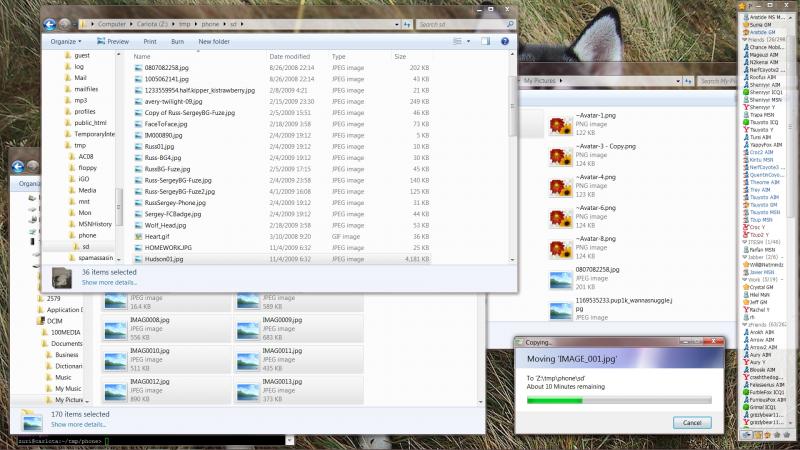Click the Back navigation arrow in the sd window

pyautogui.click(x=50, y=24)
